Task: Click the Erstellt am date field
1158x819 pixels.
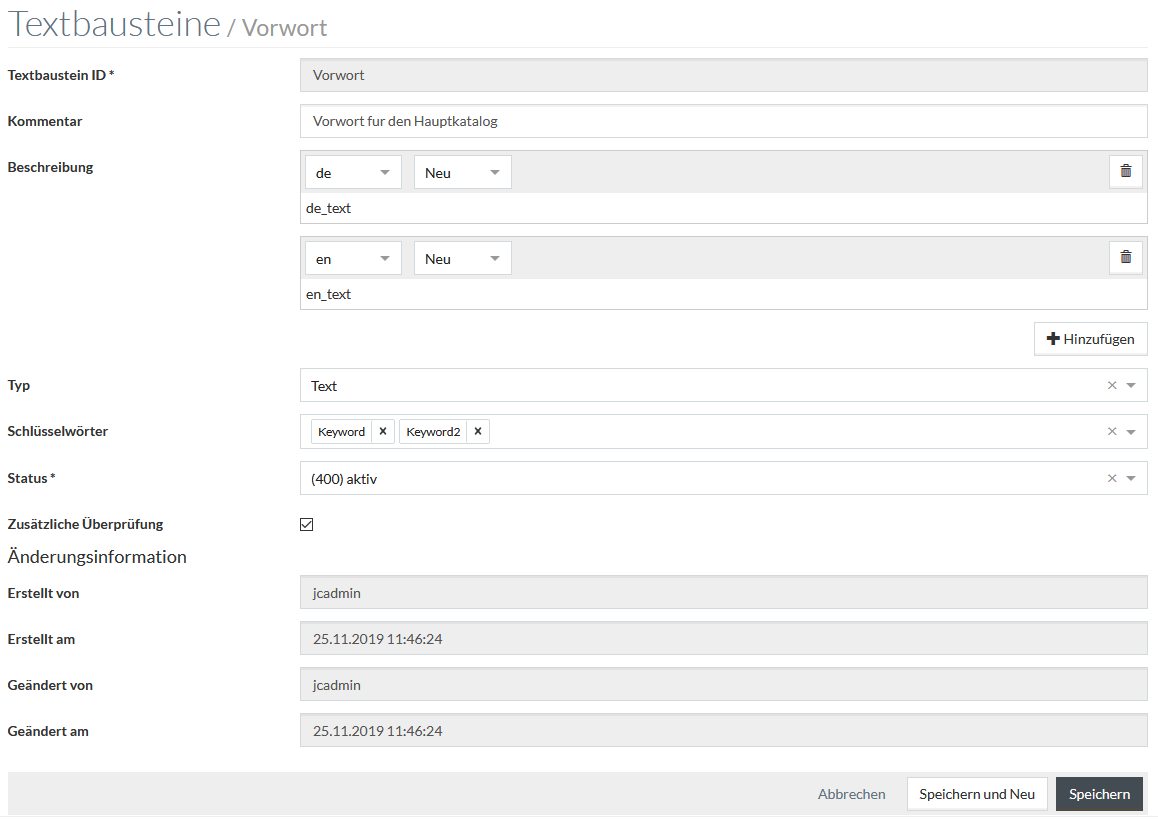Action: click(723, 639)
